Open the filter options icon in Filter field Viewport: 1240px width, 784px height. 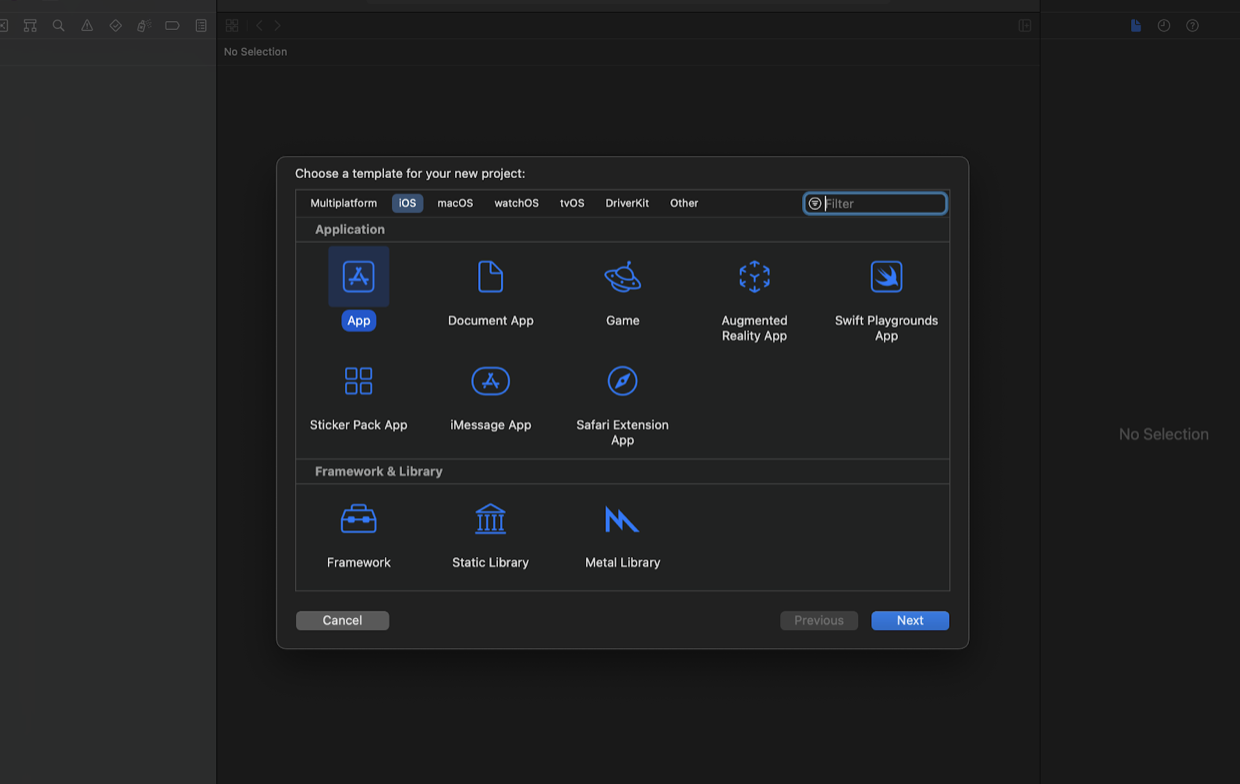(815, 204)
